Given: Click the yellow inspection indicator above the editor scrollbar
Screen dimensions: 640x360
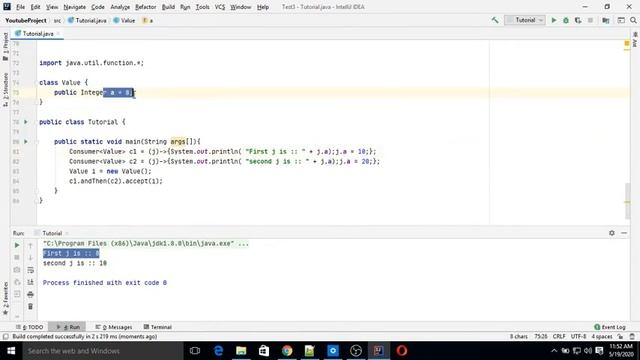Looking at the screenshot, I should point(627,43).
